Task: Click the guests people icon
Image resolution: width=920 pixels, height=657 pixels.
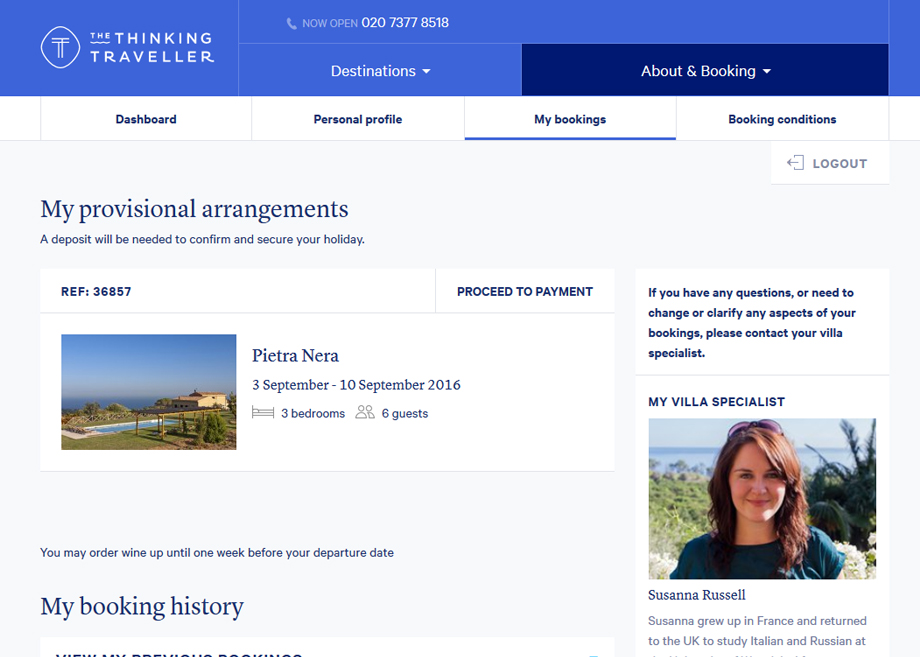Action: pos(365,412)
